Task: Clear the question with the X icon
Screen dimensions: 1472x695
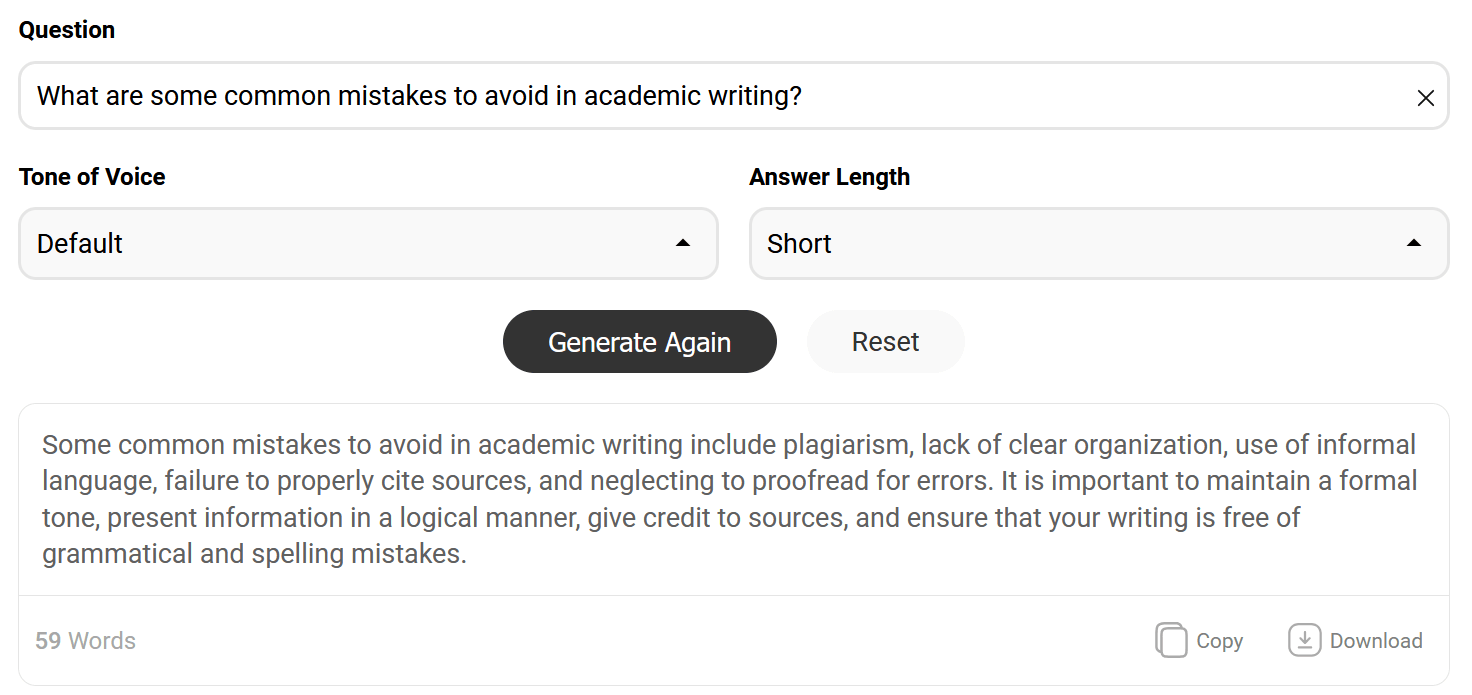Action: coord(1425,98)
